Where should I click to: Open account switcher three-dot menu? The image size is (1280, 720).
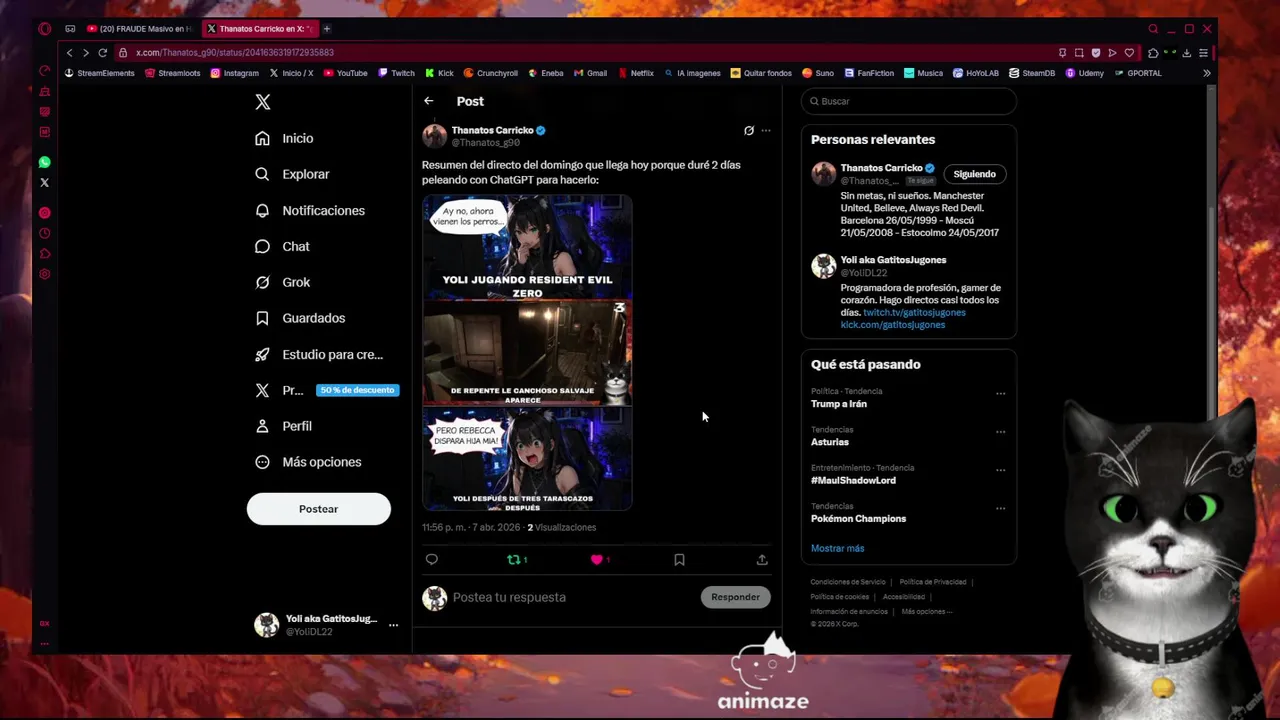393,625
